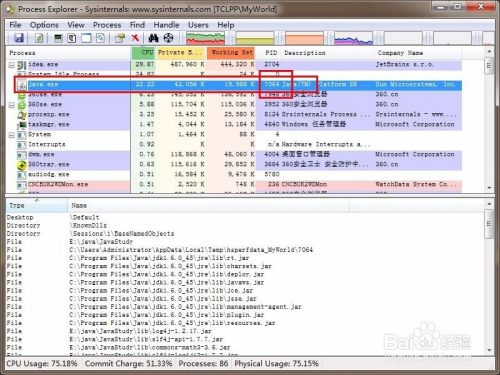Open the Handle menu
Image resolution: width=500 pixels, height=375 pixels.
166,25
